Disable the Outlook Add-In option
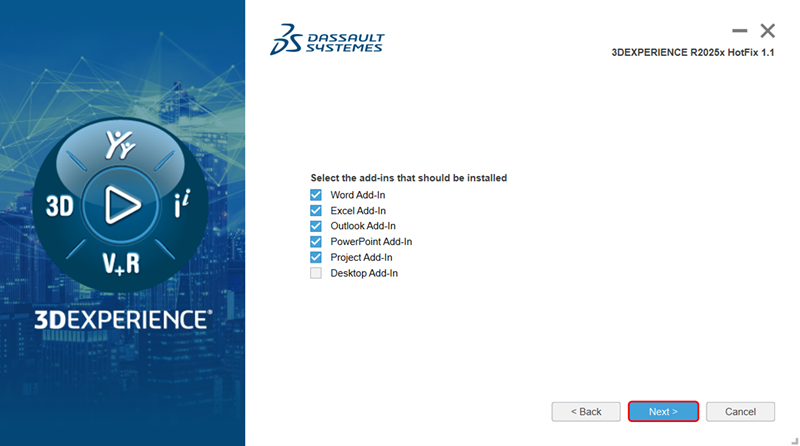 point(316,226)
